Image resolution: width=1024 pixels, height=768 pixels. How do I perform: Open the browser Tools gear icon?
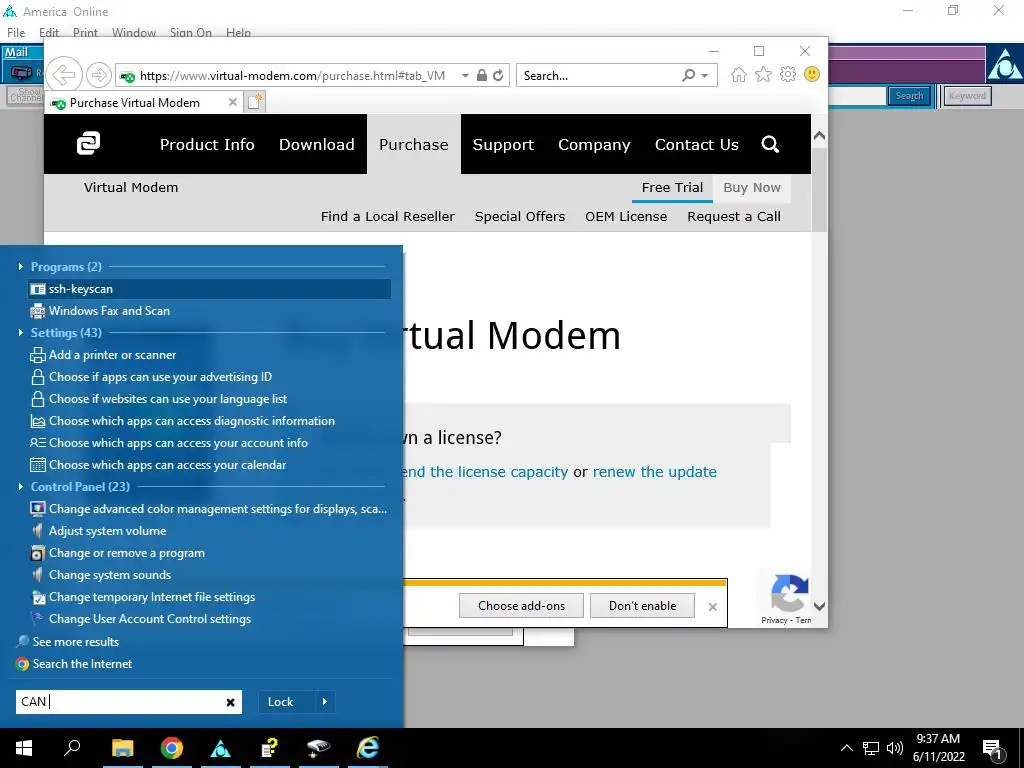[788, 74]
